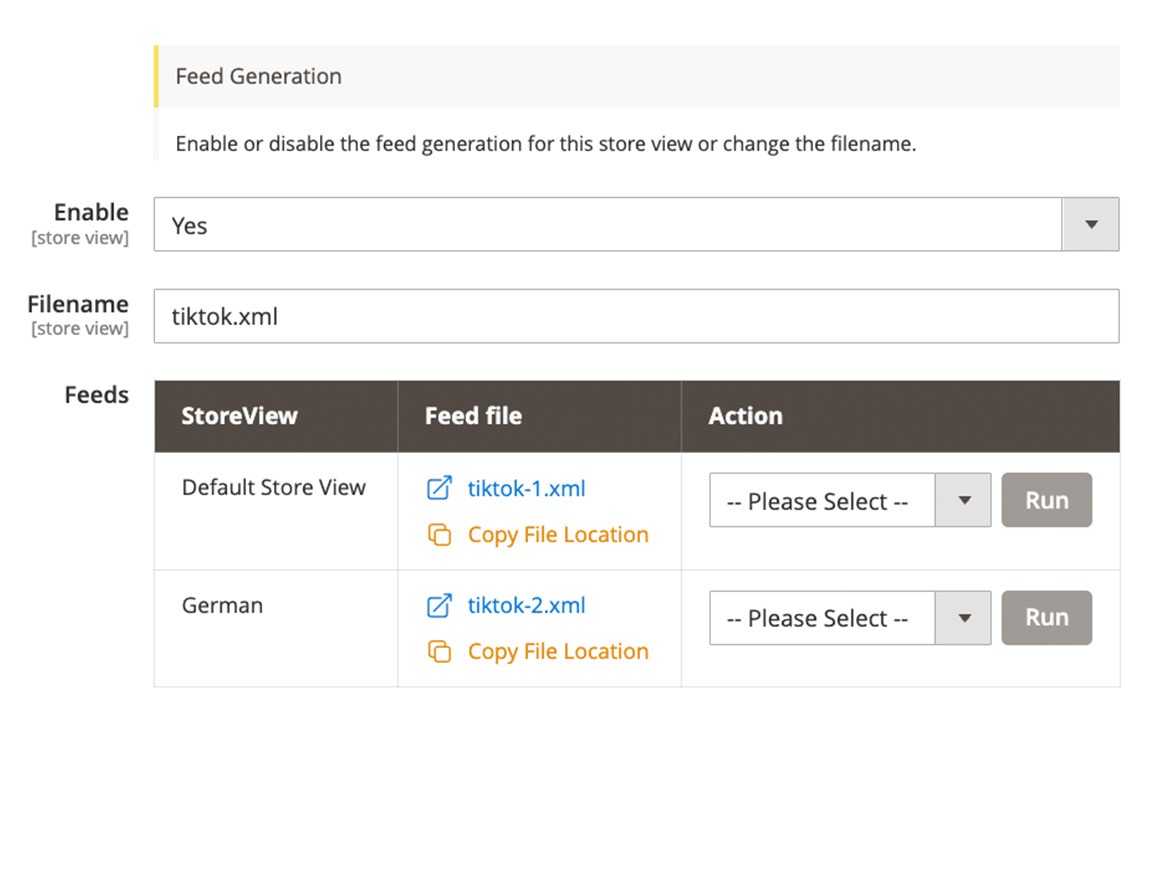
Task: Click the copy icon in the Default Store View row
Action: pyautogui.click(x=439, y=535)
